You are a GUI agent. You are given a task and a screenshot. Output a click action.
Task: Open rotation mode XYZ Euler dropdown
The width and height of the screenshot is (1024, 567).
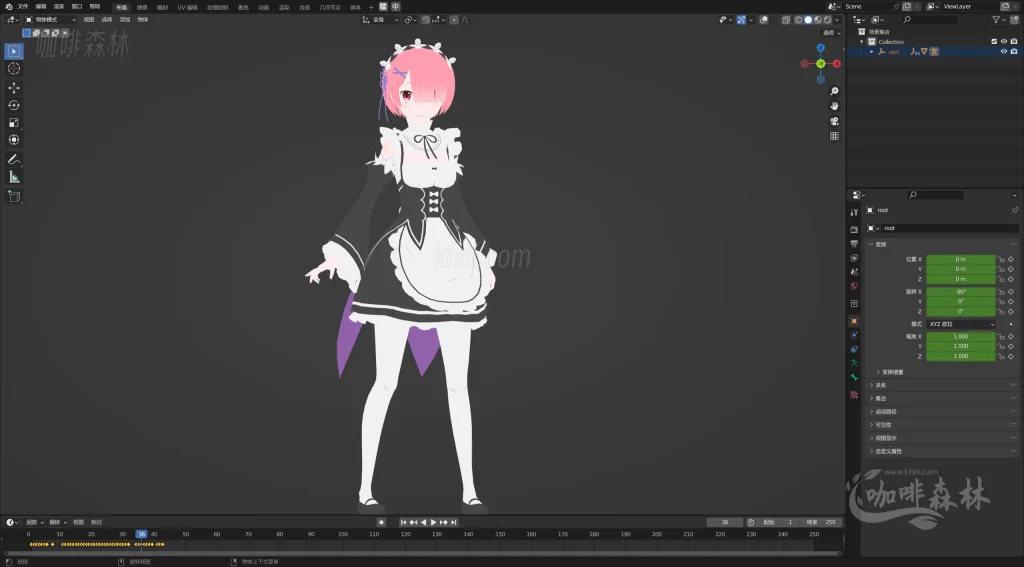click(961, 324)
